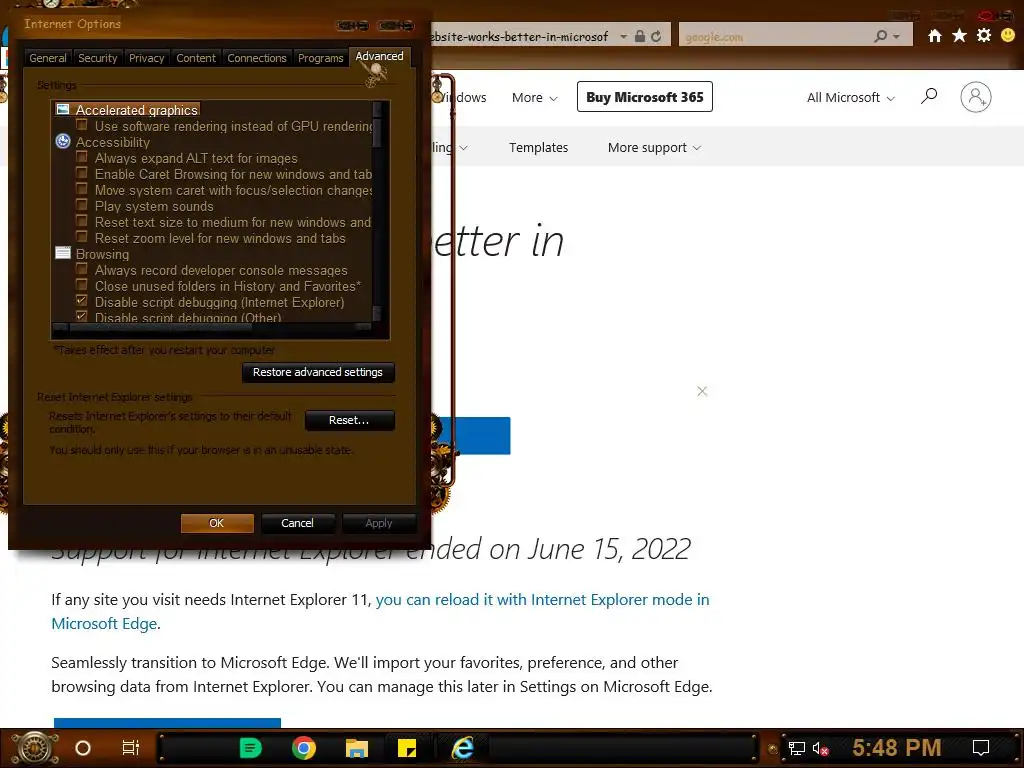Click Buy Microsoft 365 button
The width and height of the screenshot is (1024, 768).
(645, 97)
